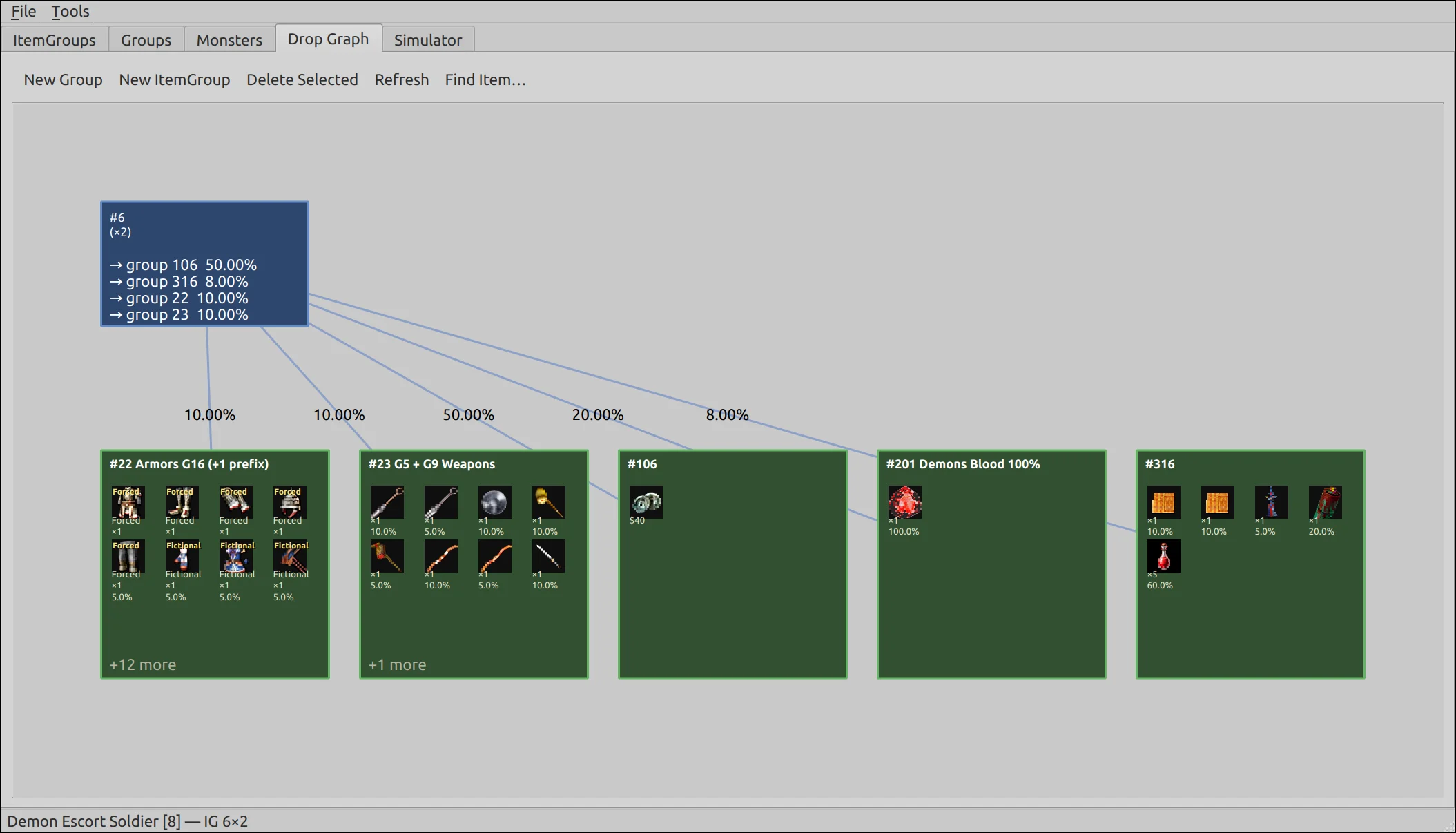Screen dimensions: 1456x833
Task: Switch to the Simulator tab
Action: click(x=428, y=39)
